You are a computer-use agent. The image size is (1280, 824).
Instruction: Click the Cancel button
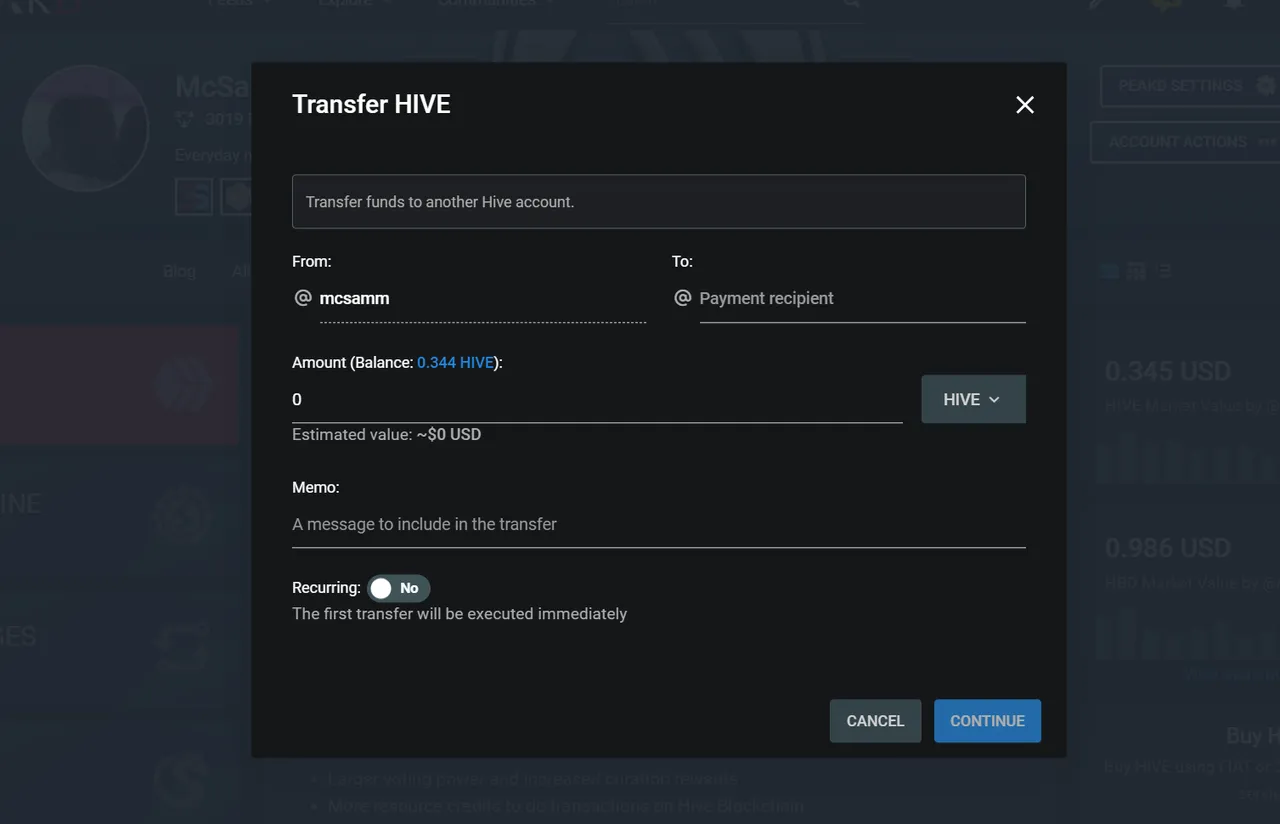tap(875, 721)
